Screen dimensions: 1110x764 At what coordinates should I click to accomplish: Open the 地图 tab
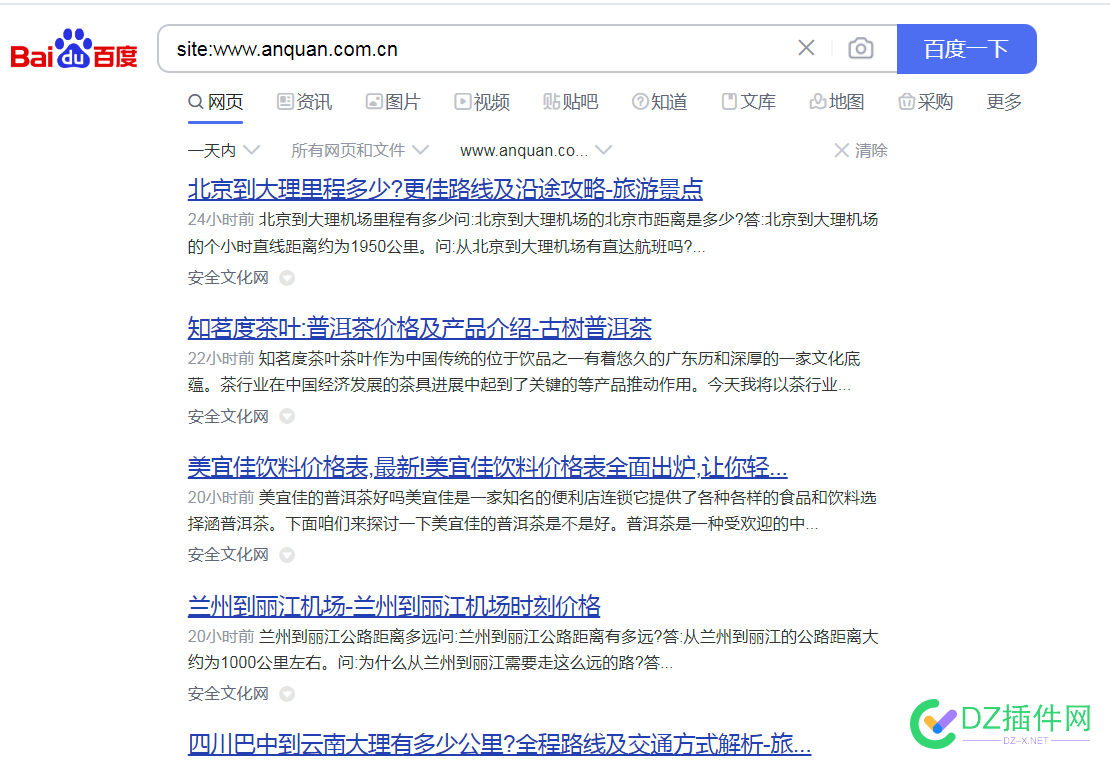coord(837,102)
